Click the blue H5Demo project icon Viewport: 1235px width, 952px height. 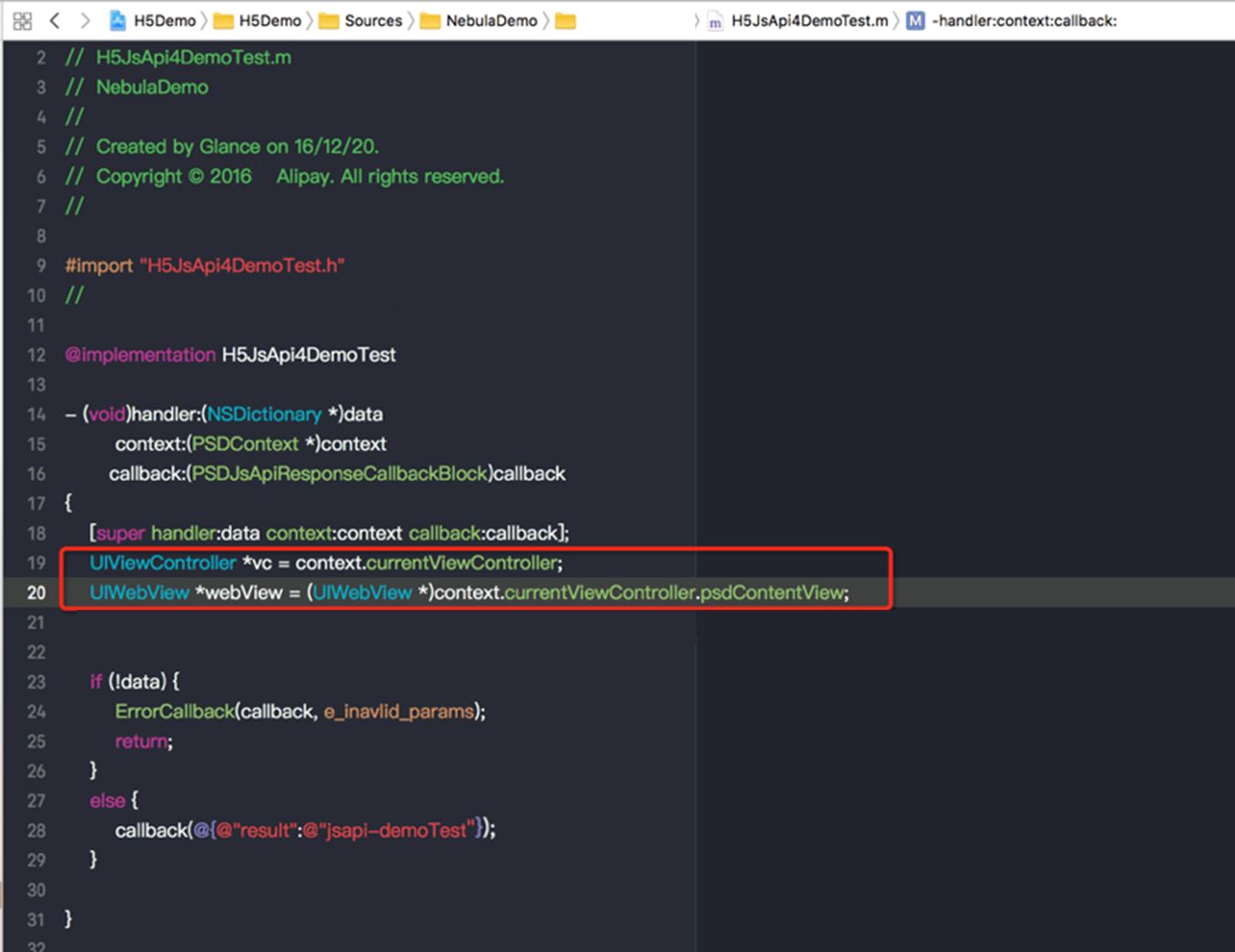118,20
